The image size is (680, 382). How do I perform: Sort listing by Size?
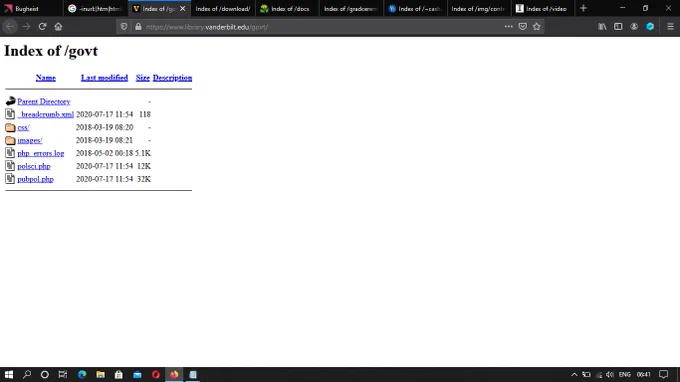tap(143, 78)
